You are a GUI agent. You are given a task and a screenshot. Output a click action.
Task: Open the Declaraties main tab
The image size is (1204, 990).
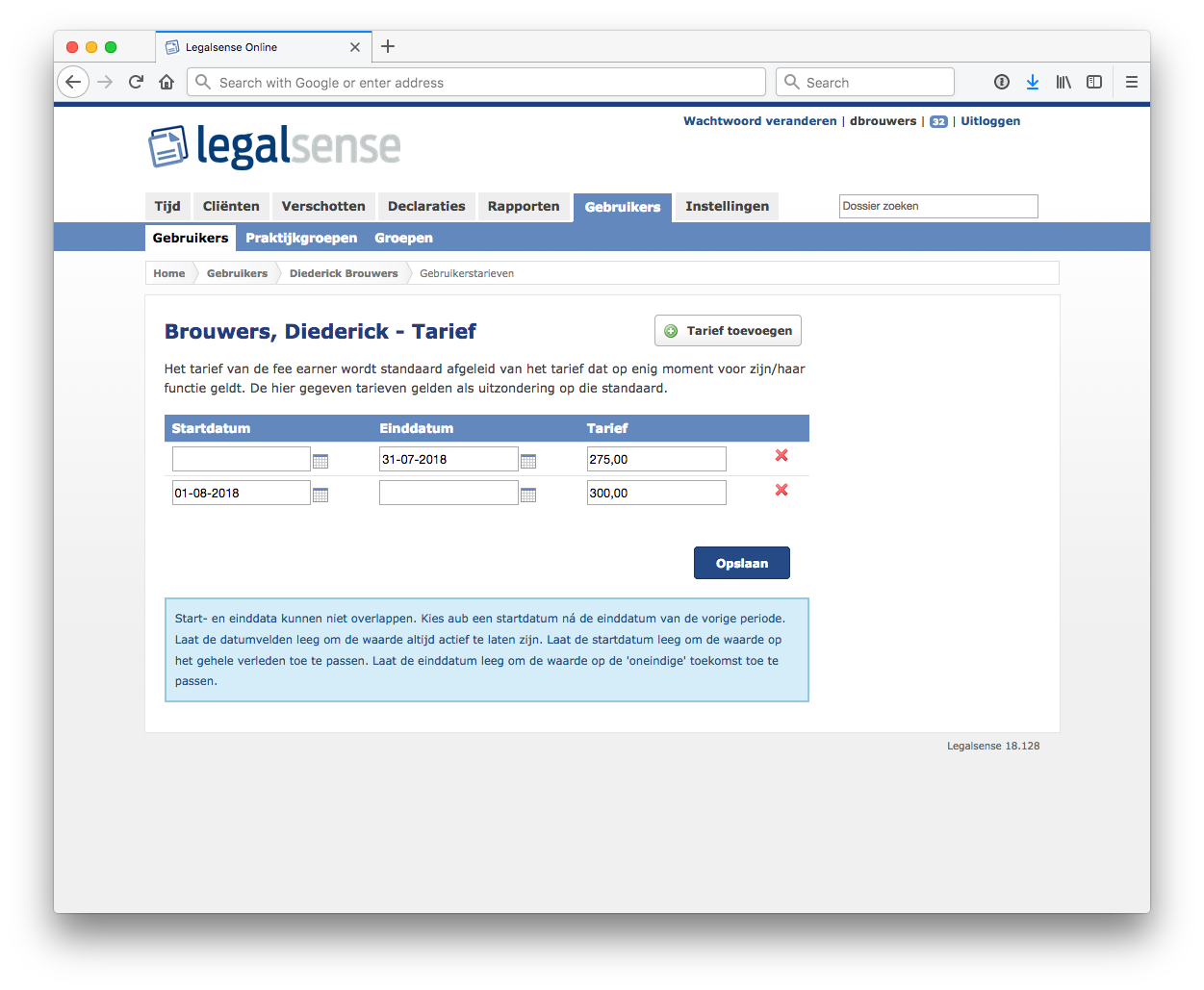click(x=426, y=206)
